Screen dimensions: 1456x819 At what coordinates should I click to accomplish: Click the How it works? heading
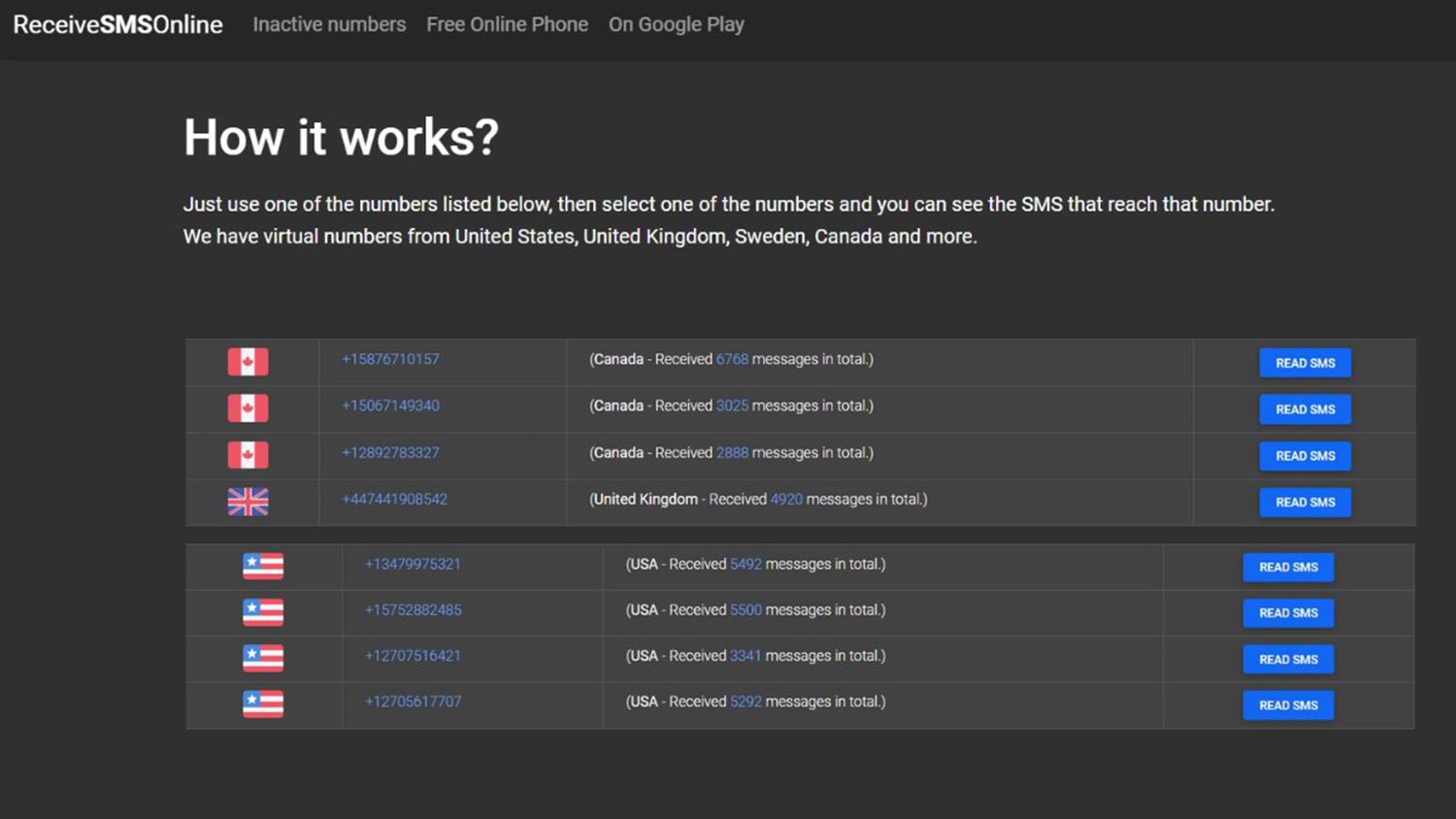(x=341, y=137)
